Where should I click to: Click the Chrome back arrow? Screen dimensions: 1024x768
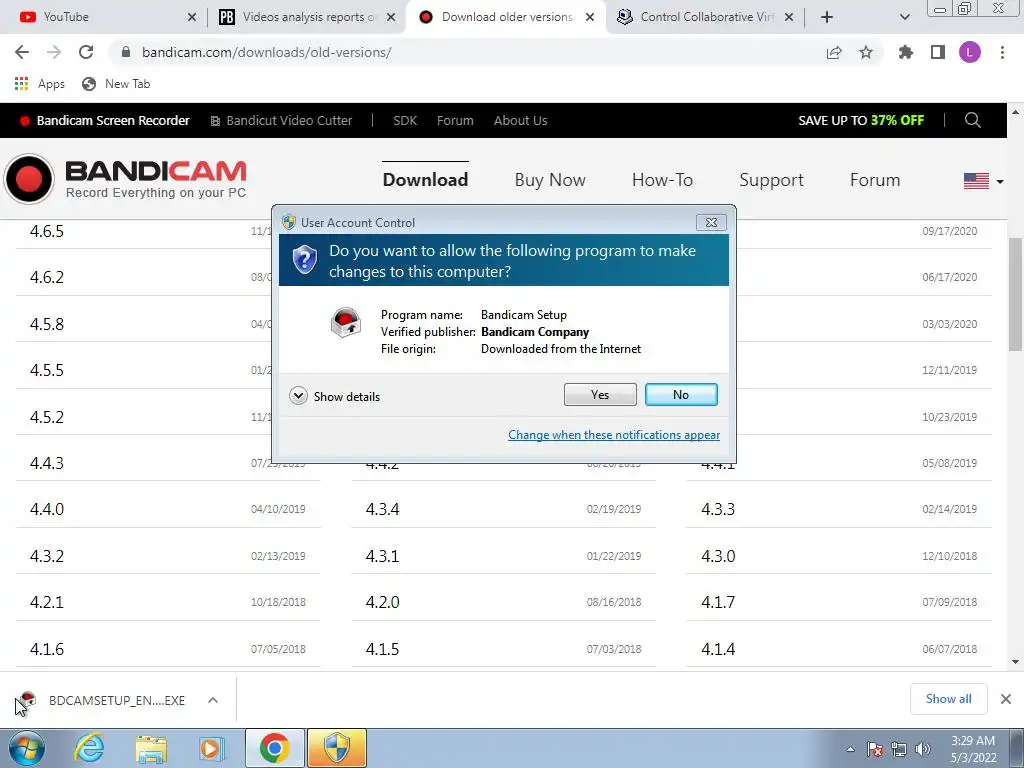(22, 52)
